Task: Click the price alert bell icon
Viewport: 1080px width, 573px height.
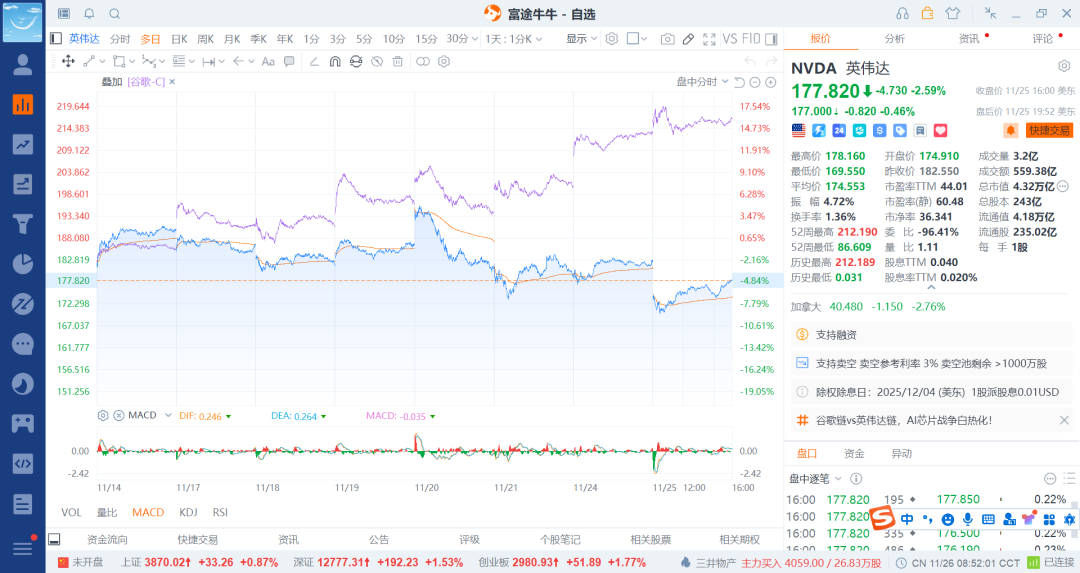Action: (x=1010, y=130)
